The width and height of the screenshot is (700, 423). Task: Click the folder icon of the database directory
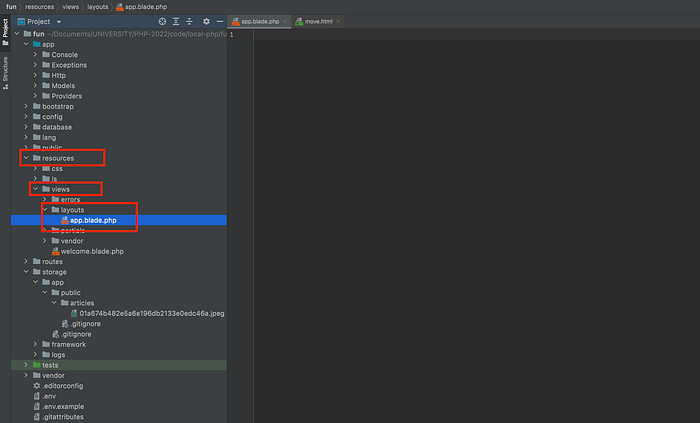point(37,127)
